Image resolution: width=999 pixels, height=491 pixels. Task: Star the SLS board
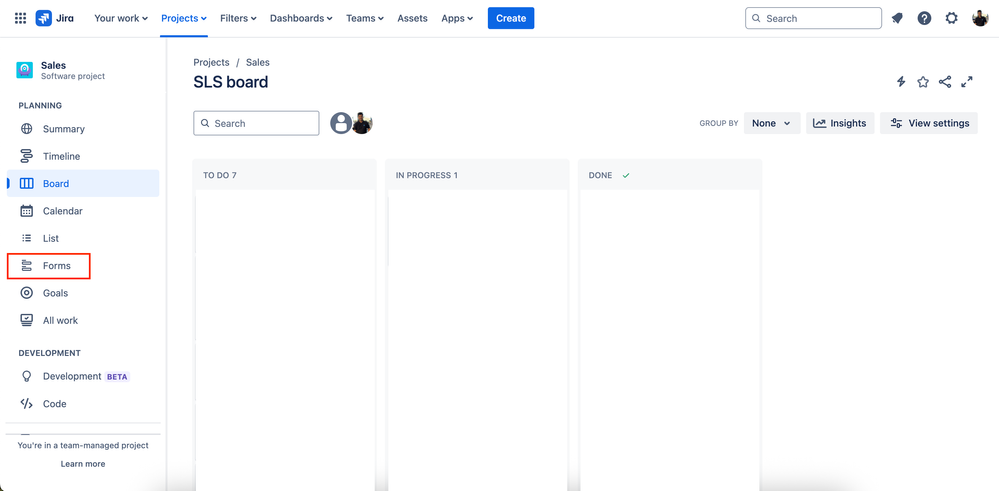click(923, 82)
